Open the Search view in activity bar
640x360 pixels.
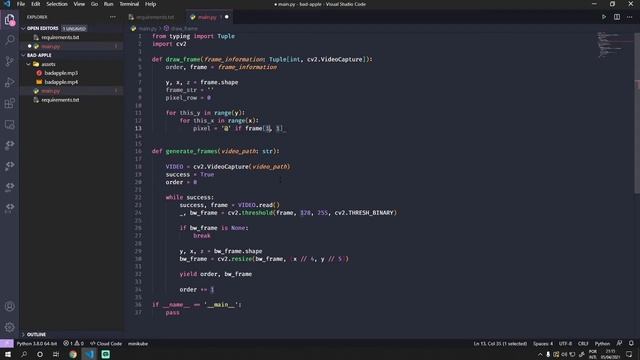pos(9,40)
